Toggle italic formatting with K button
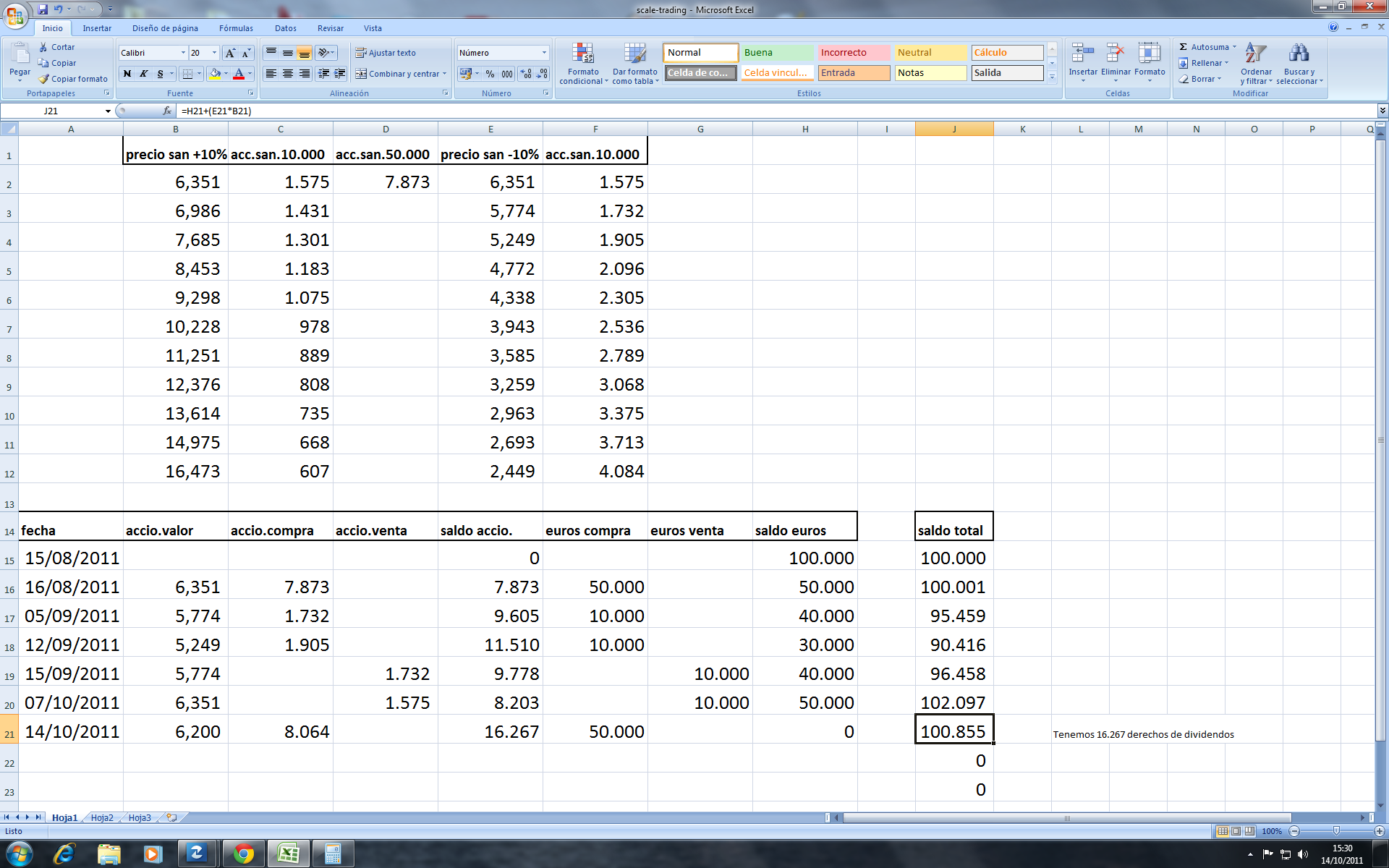Screen dimensions: 1389x868 pyautogui.click(x=144, y=74)
